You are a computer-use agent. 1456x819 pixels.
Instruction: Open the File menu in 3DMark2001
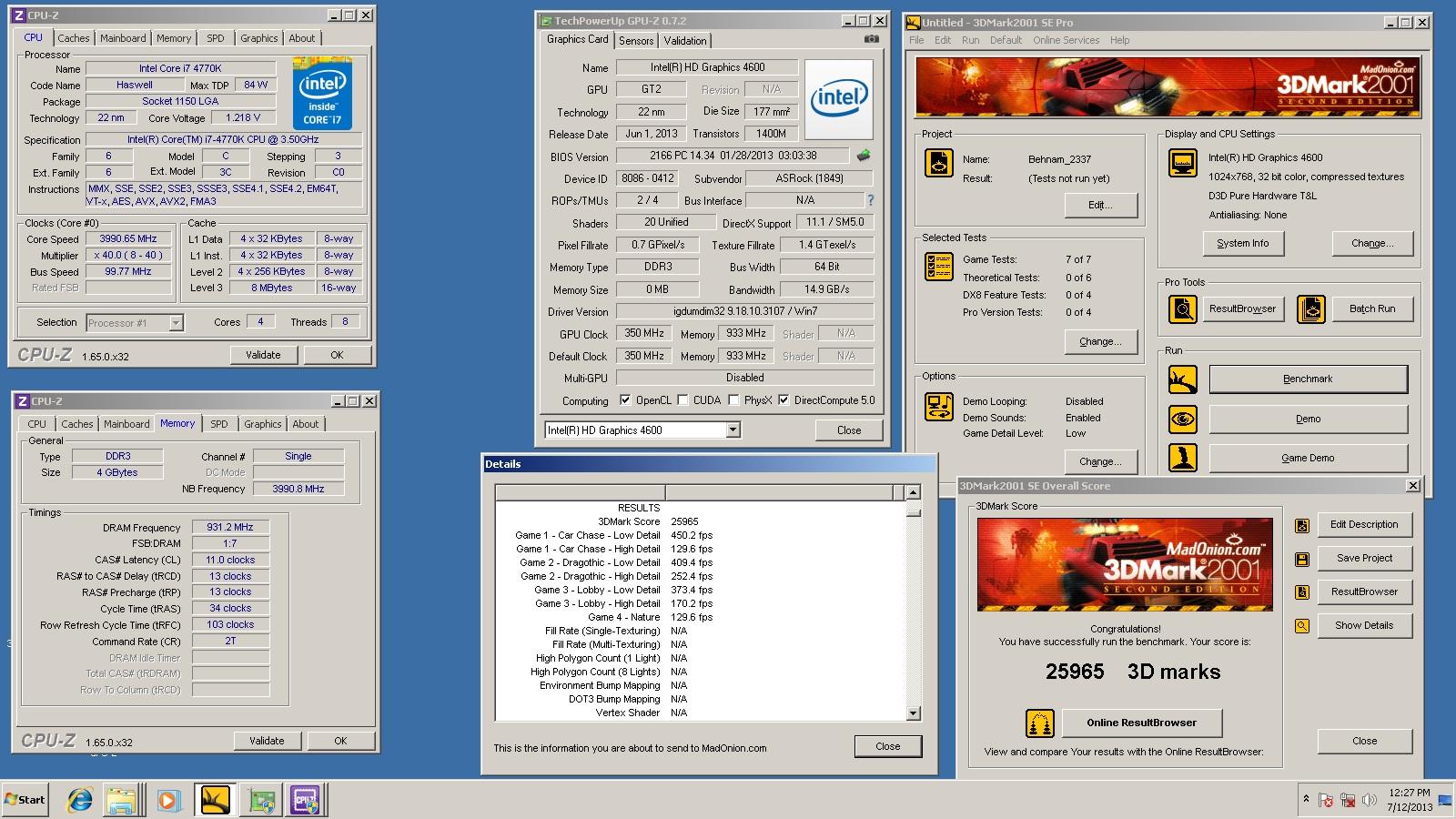click(916, 40)
